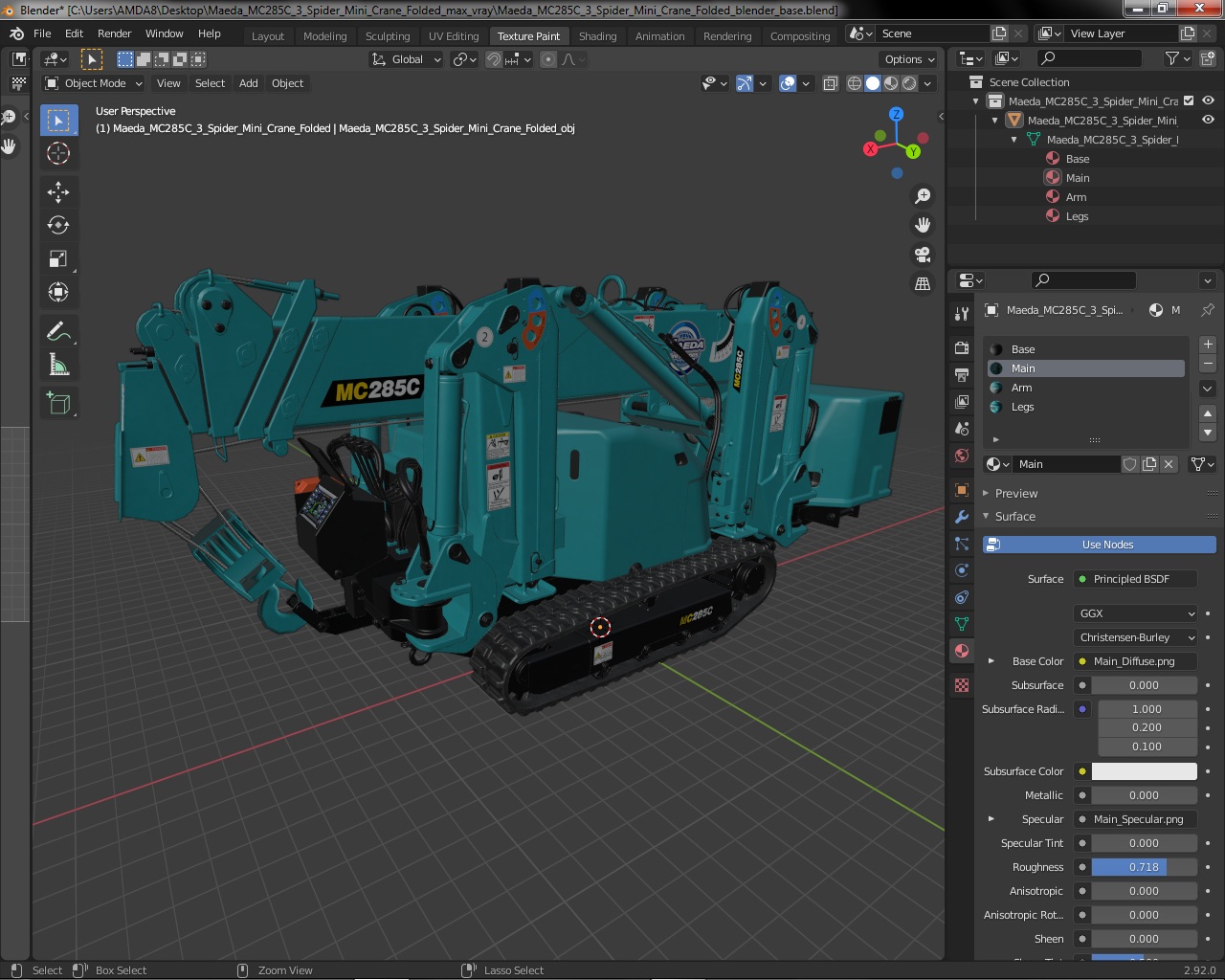Adjust the Metallic value slider

coord(1144,795)
